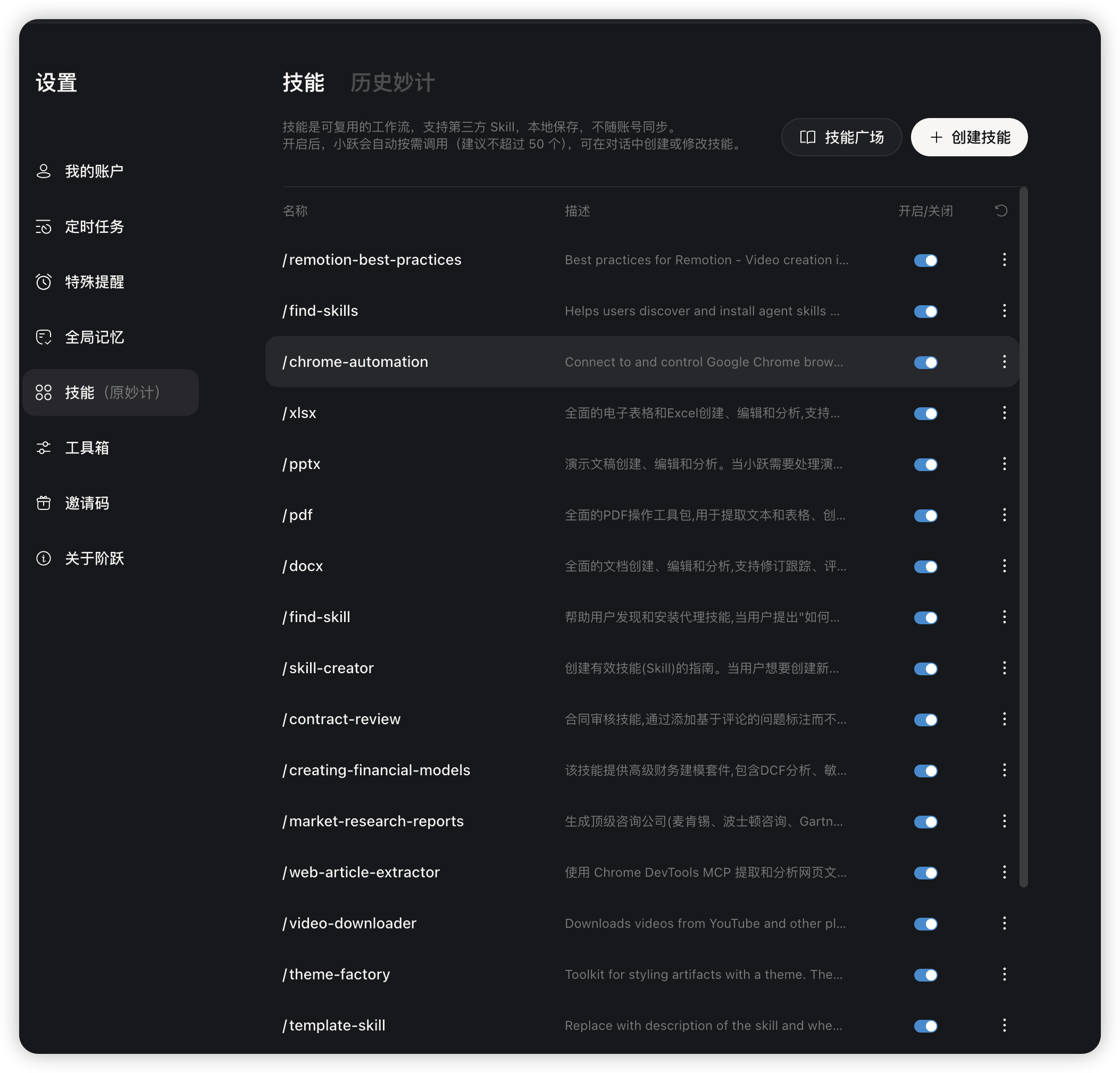The width and height of the screenshot is (1120, 1073).
Task: Click the skills list vertical scrollbar
Action: coord(1023,537)
